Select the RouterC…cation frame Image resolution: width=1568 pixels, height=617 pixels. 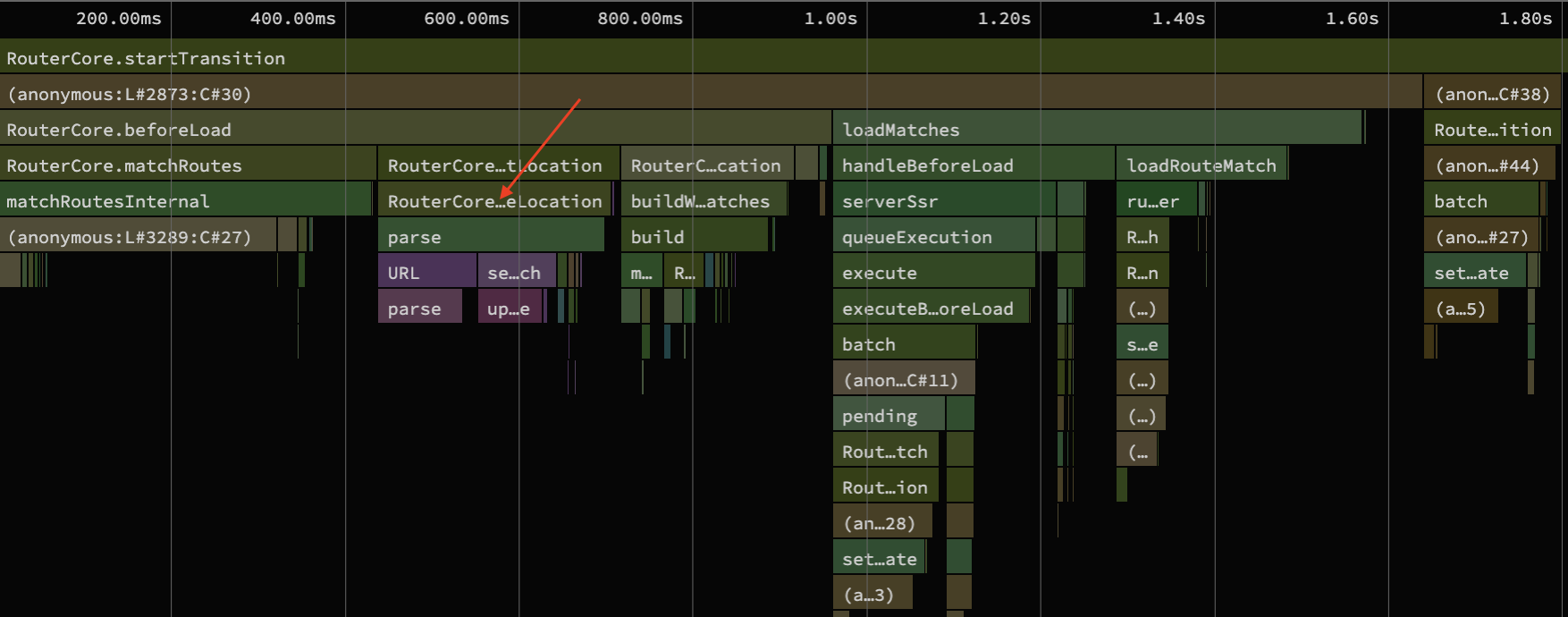click(707, 165)
